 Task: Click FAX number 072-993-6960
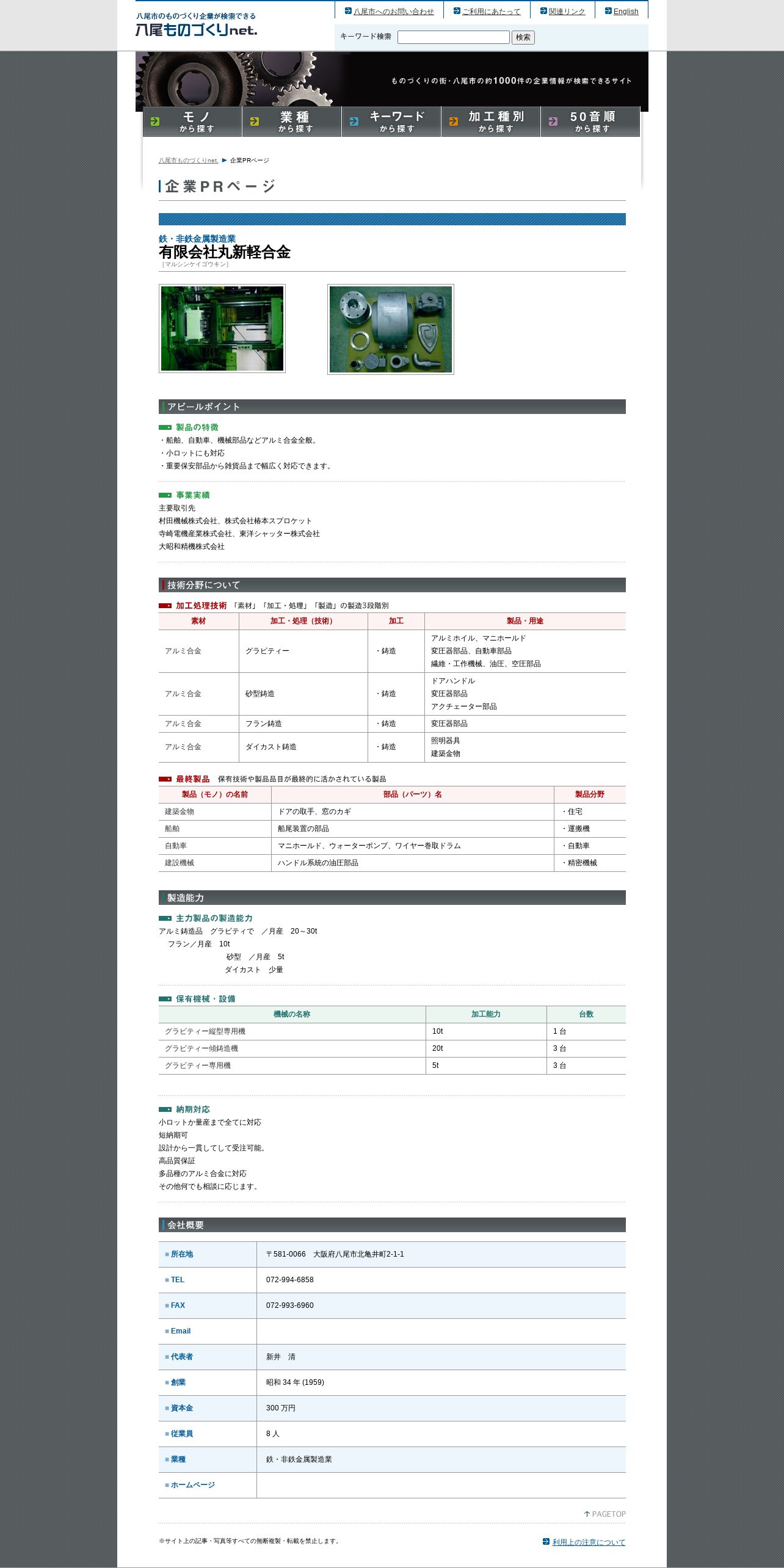[290, 1305]
